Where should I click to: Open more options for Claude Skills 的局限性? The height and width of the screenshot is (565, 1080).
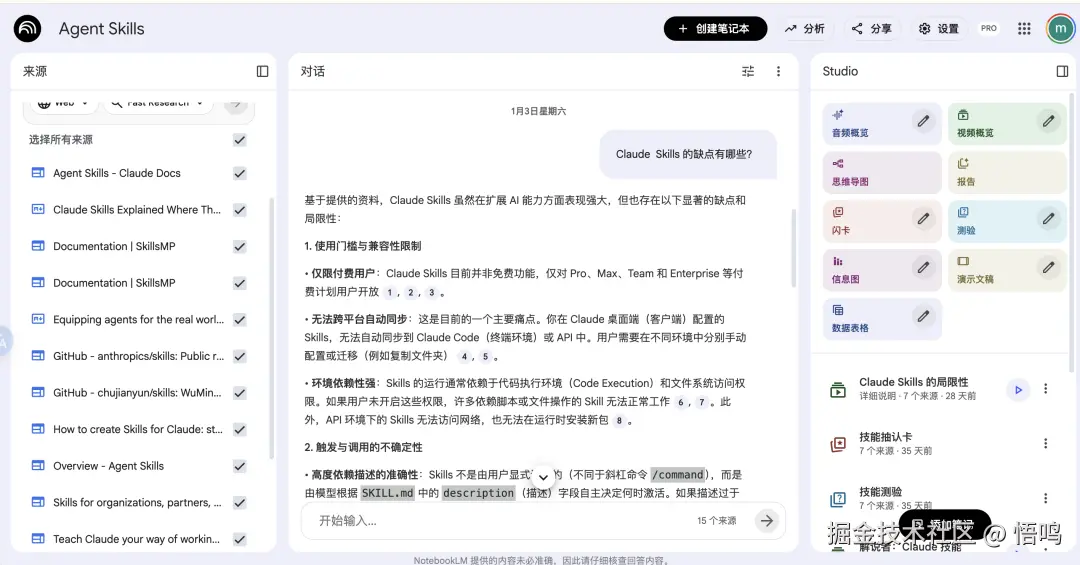click(x=1046, y=389)
